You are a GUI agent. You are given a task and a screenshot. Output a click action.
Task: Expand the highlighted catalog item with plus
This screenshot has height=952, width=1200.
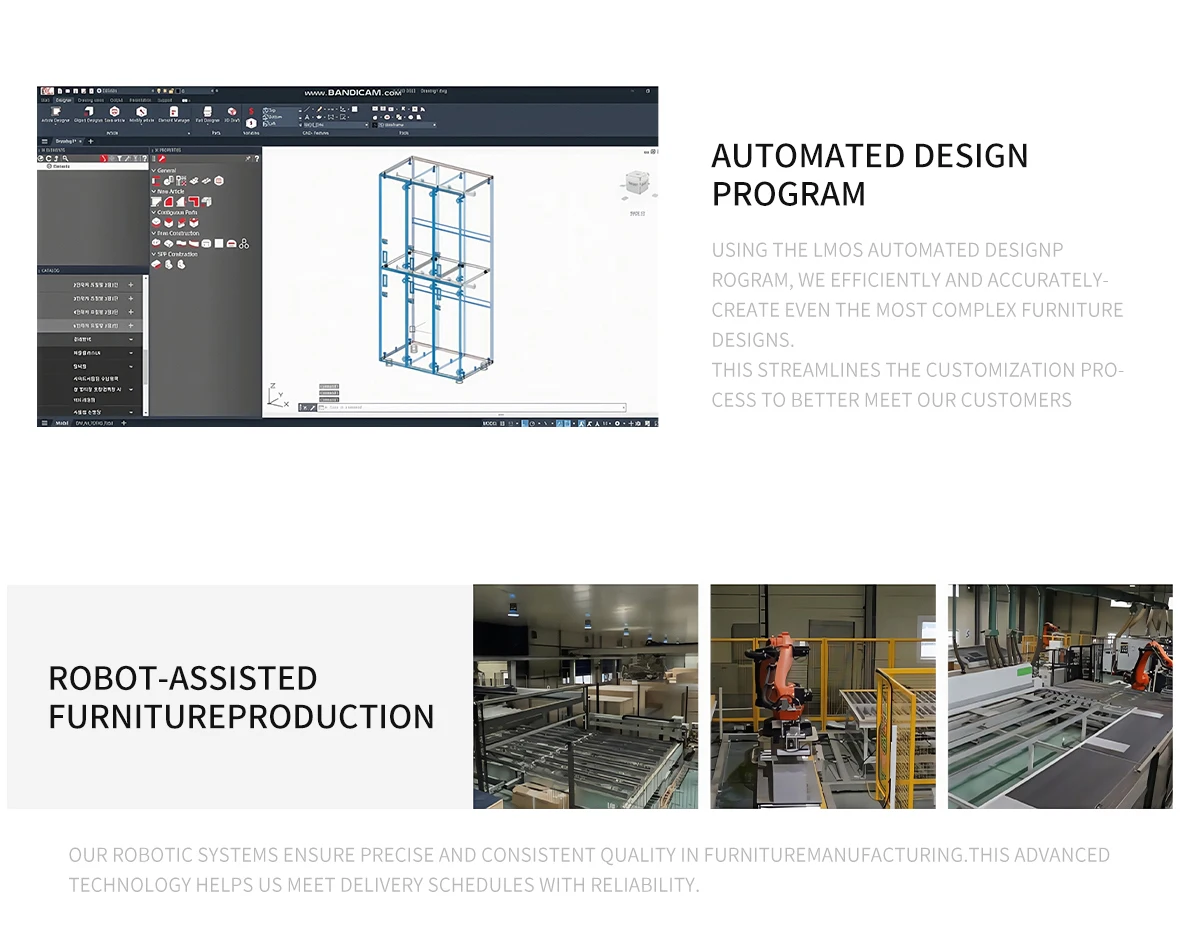point(130,326)
